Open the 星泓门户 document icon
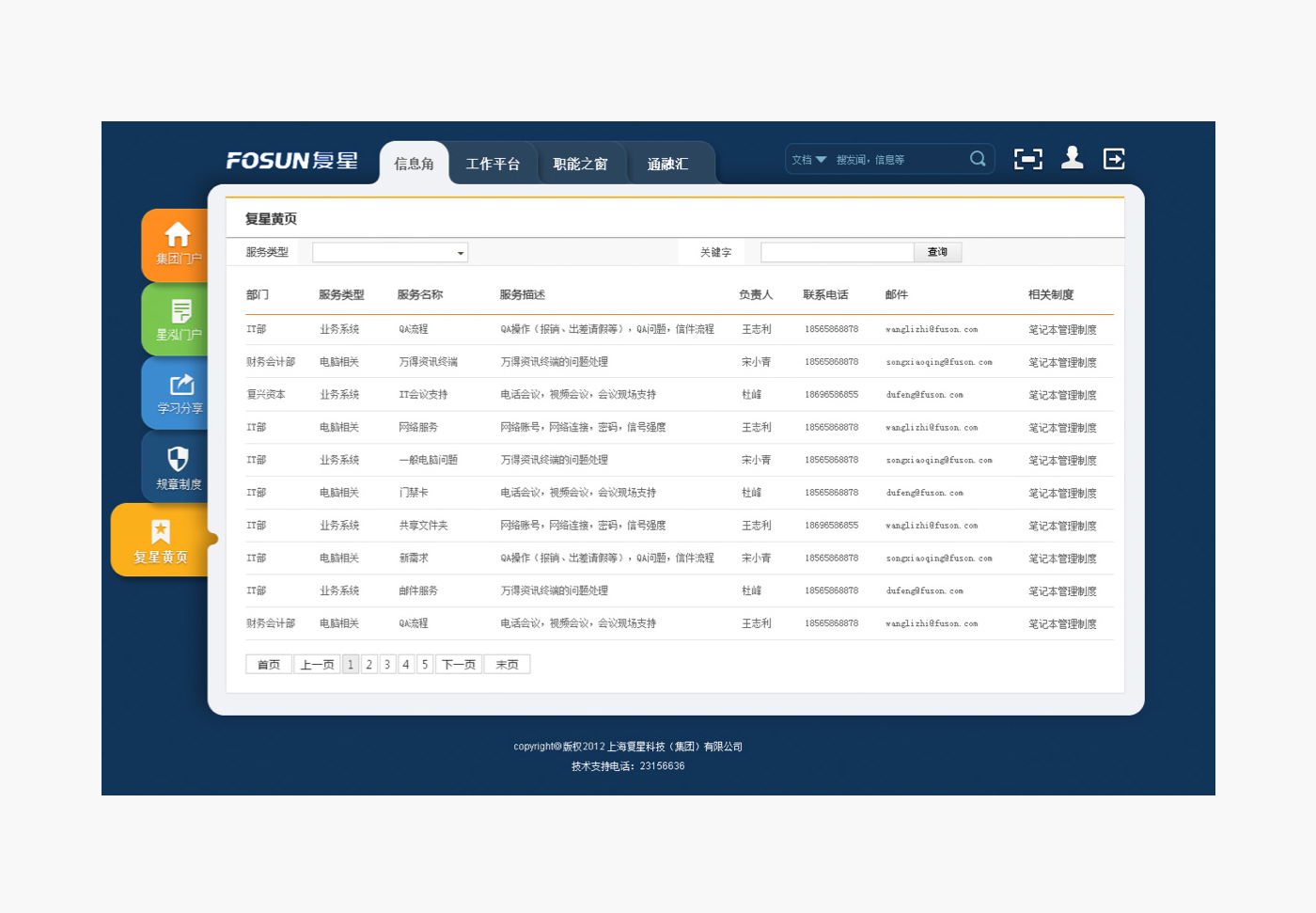Viewport: 1316px width, 913px height. click(180, 311)
